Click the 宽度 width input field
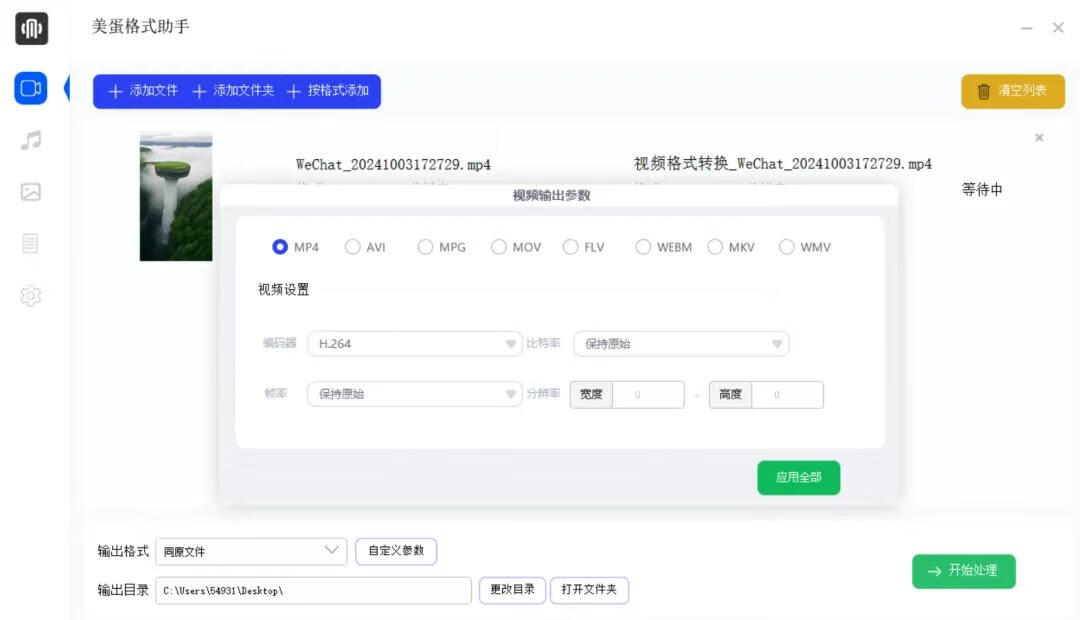The width and height of the screenshot is (1080, 620). click(x=650, y=394)
